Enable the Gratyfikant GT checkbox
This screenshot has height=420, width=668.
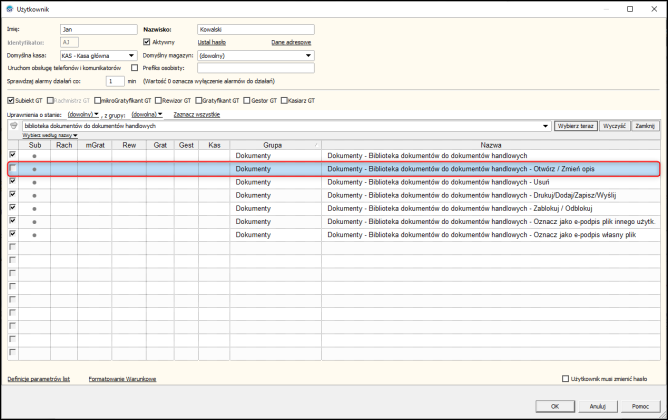point(199,101)
